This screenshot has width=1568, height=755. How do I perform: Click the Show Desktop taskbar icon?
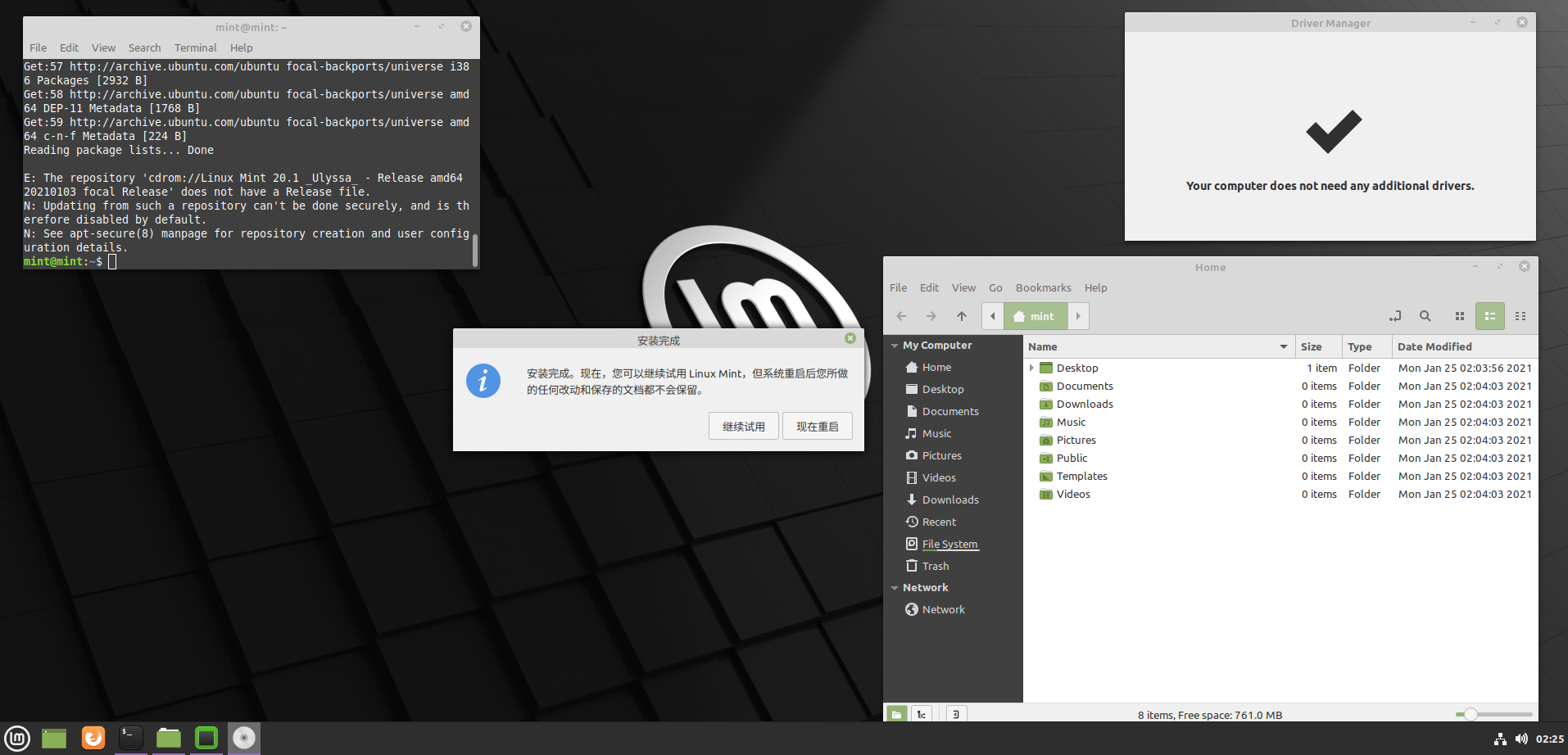click(x=54, y=738)
